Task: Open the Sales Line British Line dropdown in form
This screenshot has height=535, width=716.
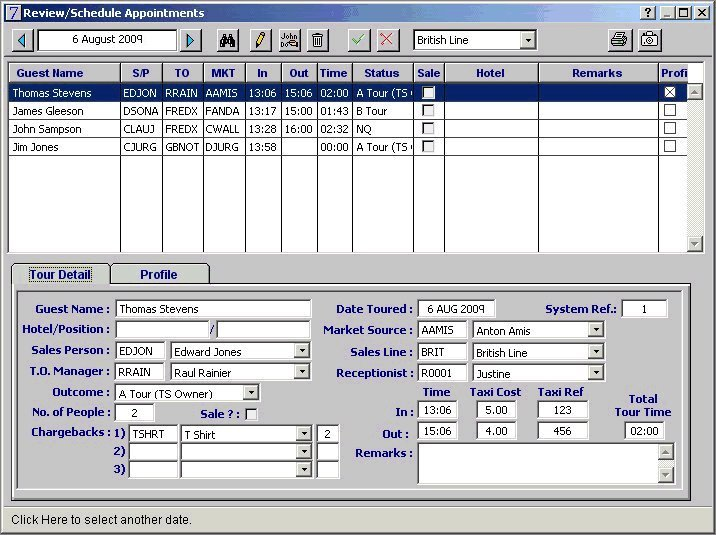Action: (x=596, y=351)
